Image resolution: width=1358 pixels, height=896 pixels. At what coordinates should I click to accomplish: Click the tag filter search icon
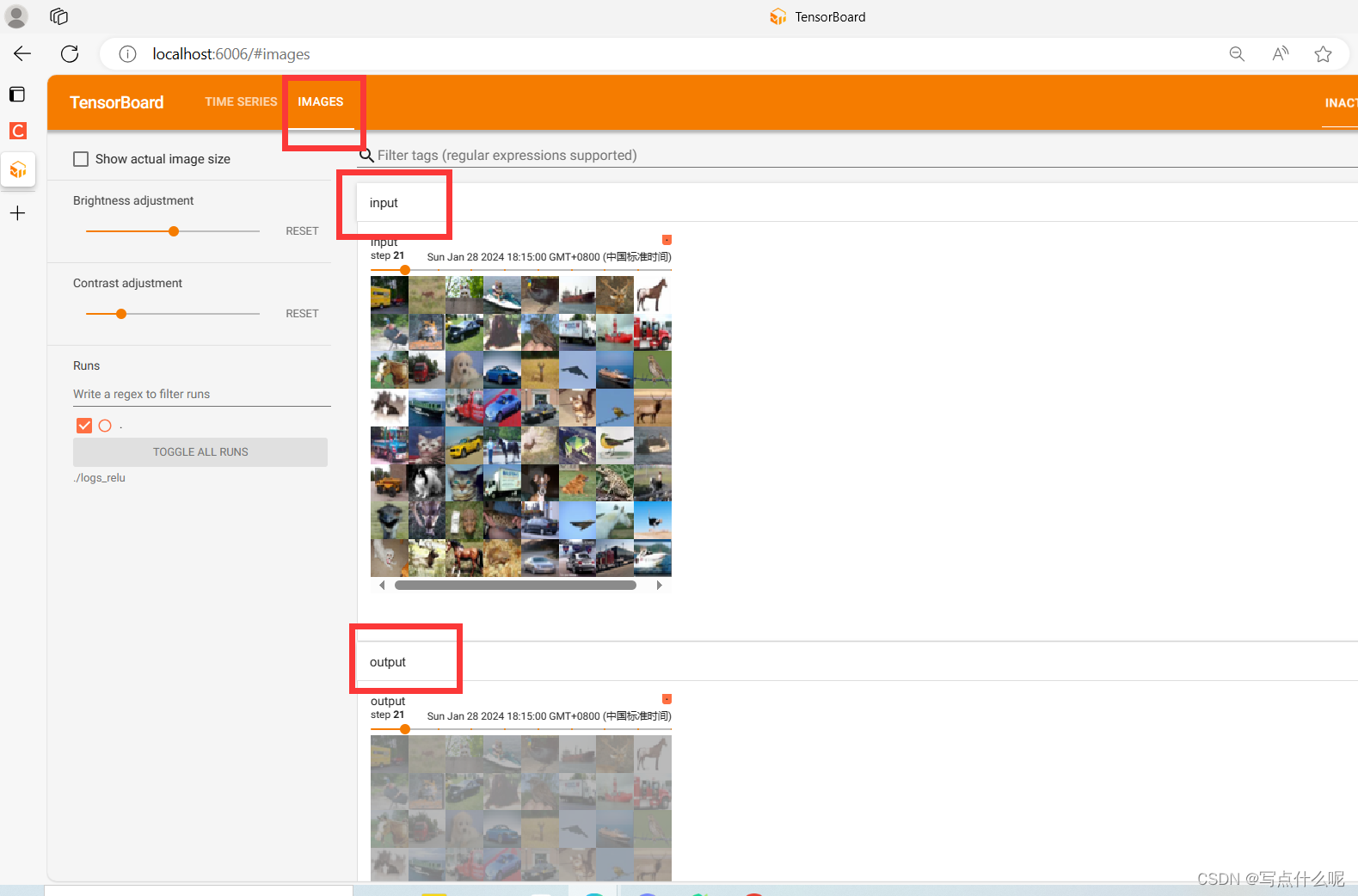366,155
